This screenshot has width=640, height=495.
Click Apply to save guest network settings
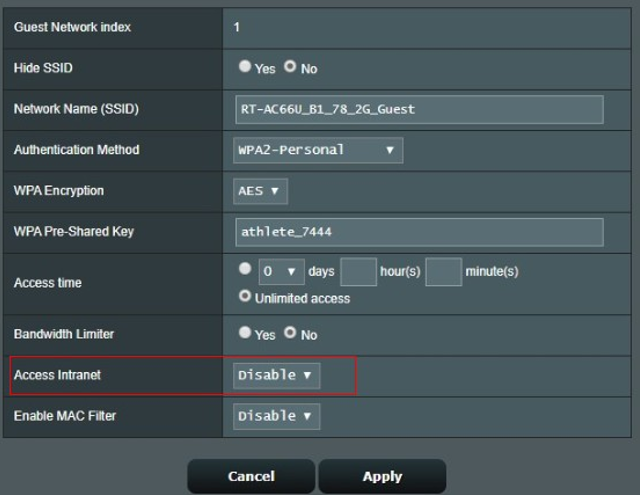[382, 477]
